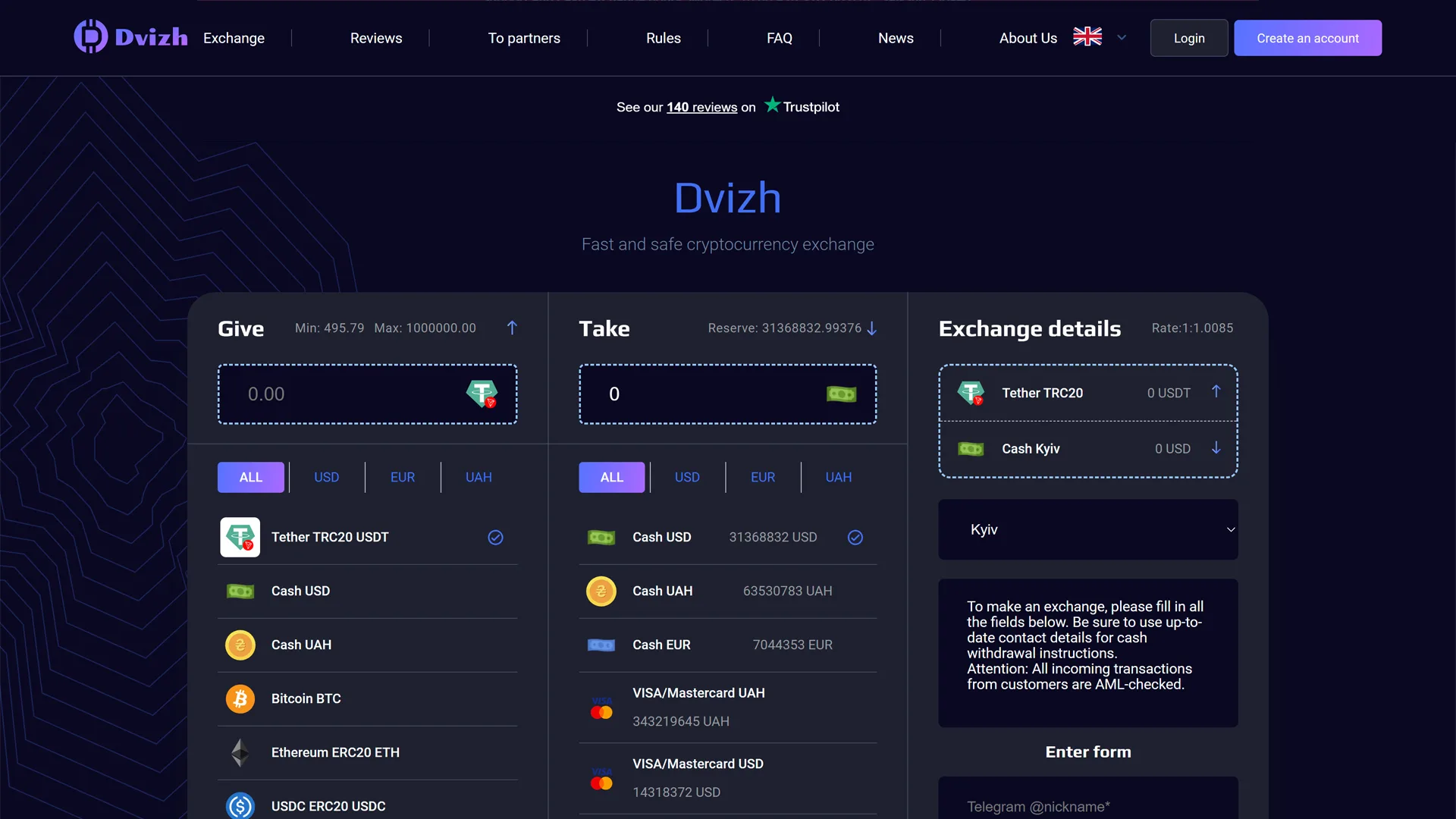Viewport: 1456px width, 819px height.
Task: Click up arrow on Tether TRC20 details row
Action: point(1216,391)
